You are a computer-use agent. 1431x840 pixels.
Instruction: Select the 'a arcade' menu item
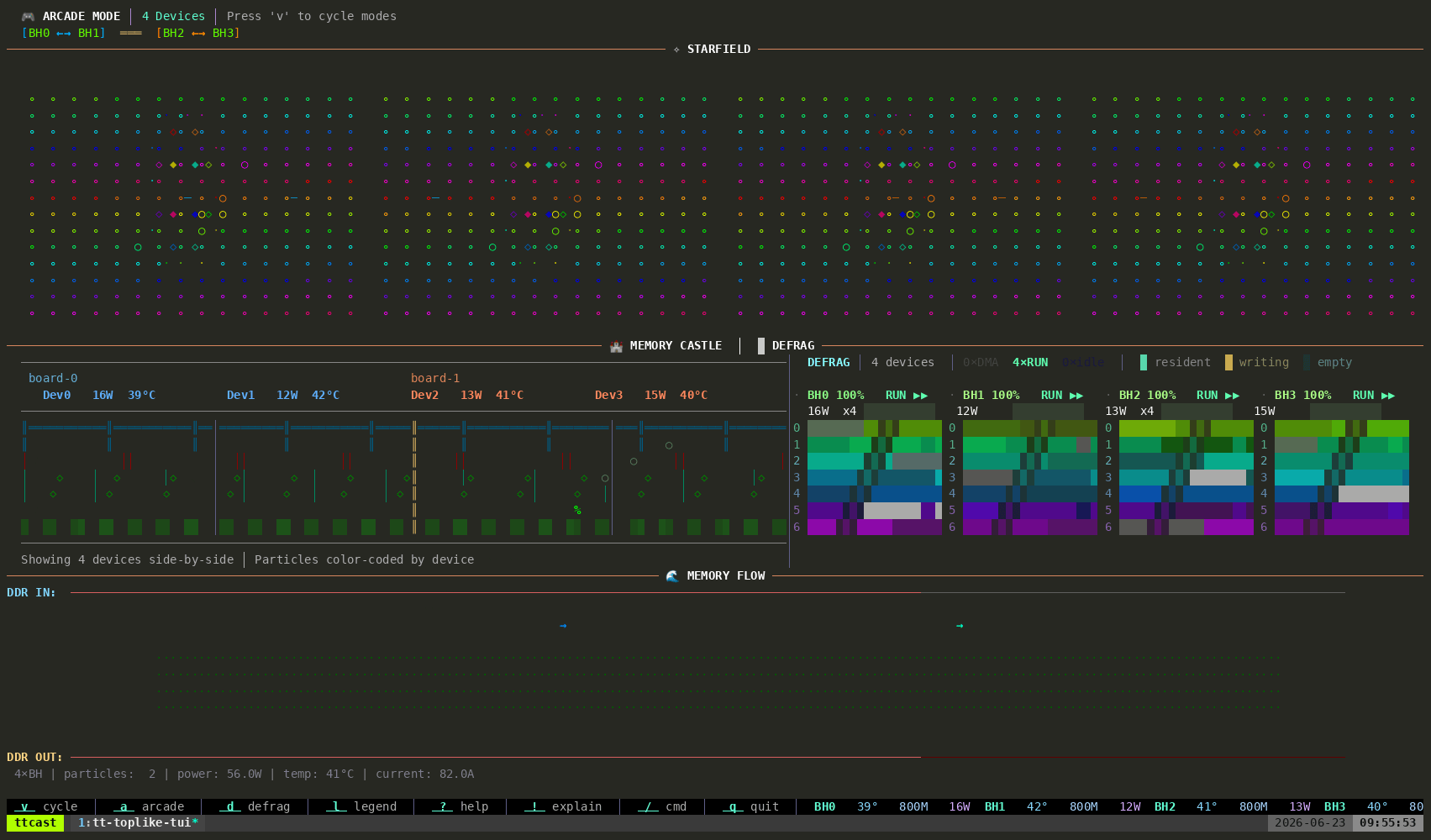(x=149, y=806)
